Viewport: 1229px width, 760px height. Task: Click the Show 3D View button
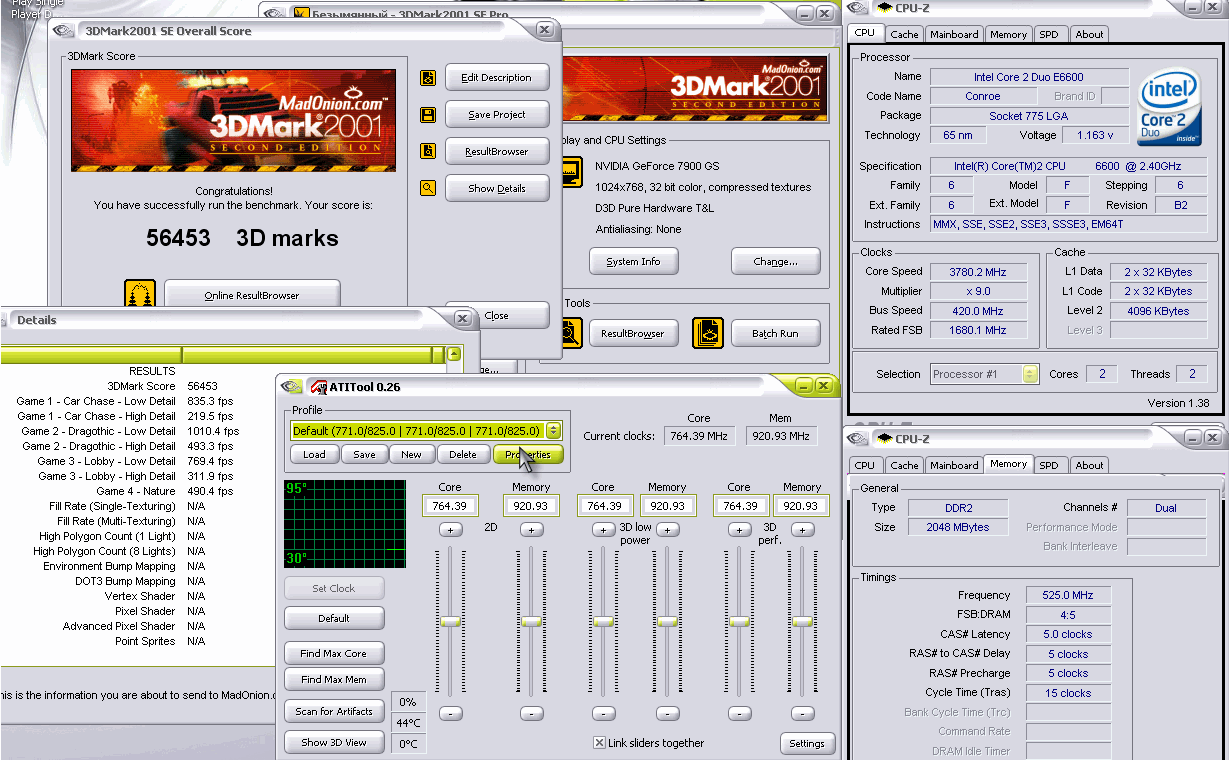(x=334, y=742)
